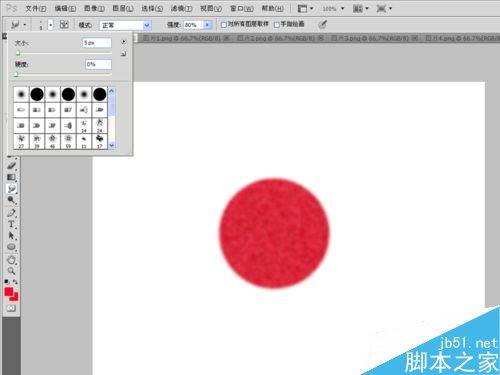
Task: Click brush list scroll down arrow
Action: [112, 145]
